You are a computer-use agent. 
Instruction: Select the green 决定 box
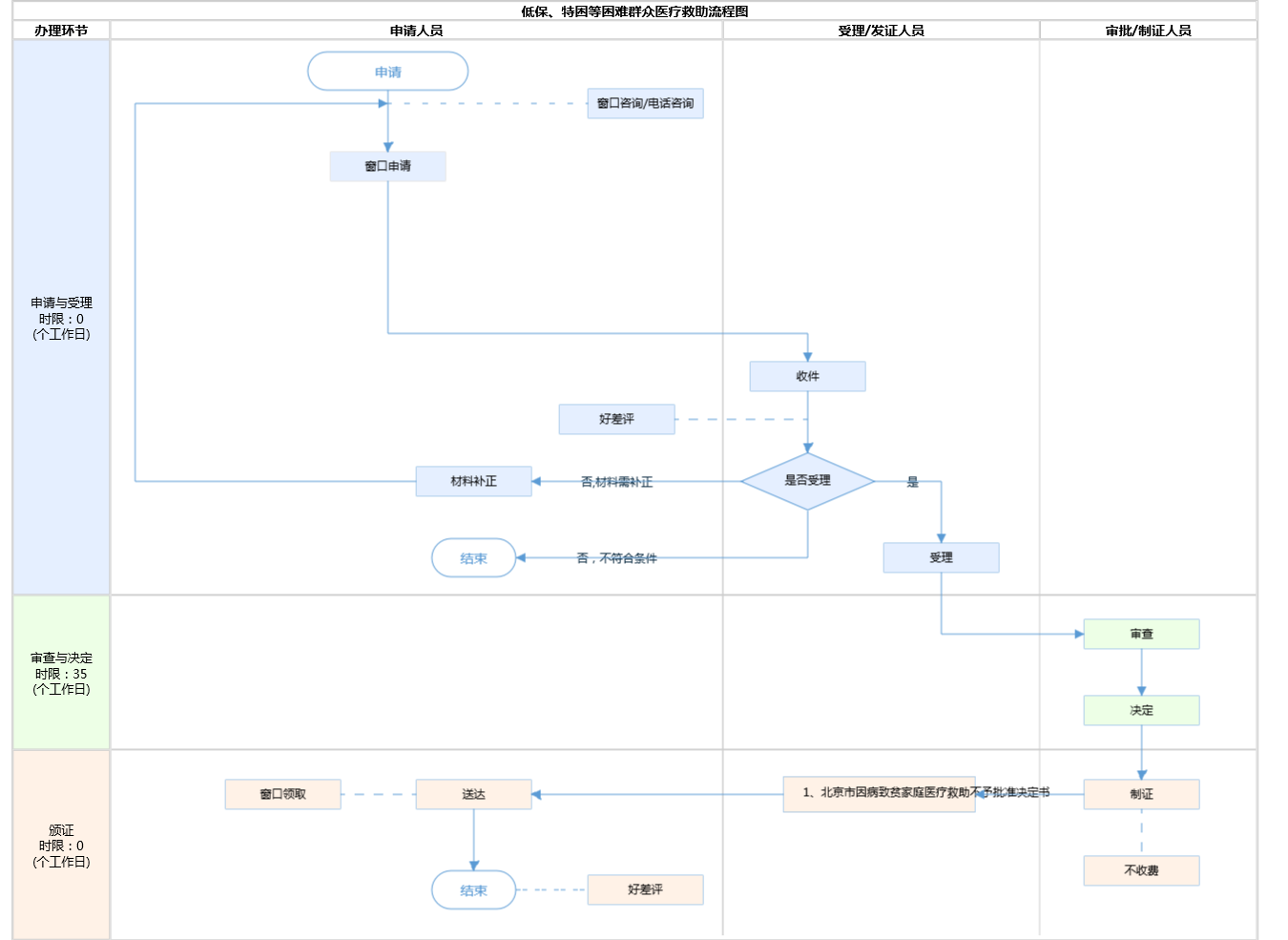point(1141,710)
